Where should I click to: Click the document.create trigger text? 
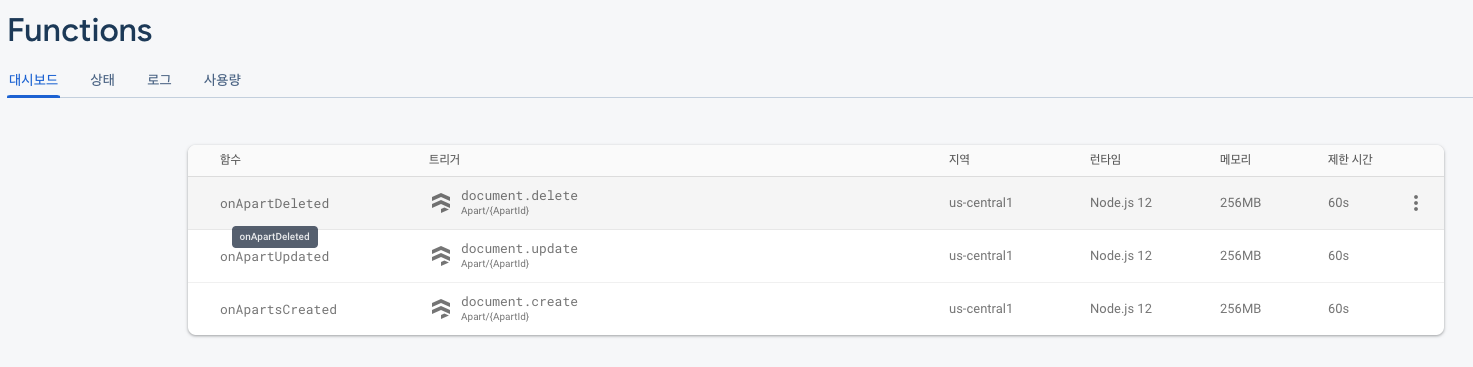pyautogui.click(x=519, y=302)
